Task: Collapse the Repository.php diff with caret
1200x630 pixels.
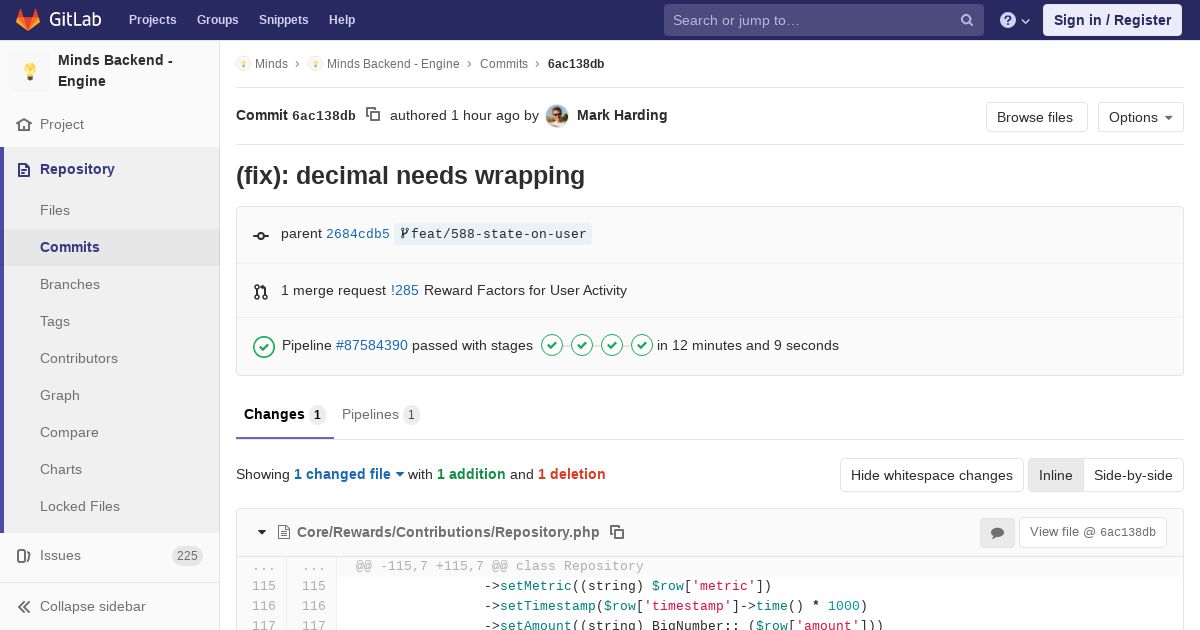Action: [x=262, y=532]
